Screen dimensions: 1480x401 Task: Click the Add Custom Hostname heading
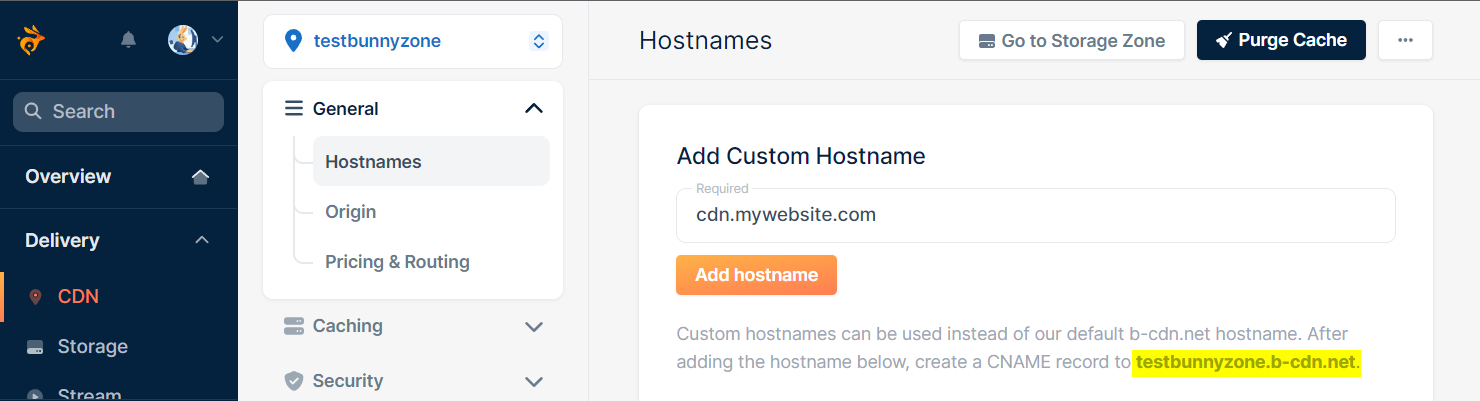pos(801,156)
